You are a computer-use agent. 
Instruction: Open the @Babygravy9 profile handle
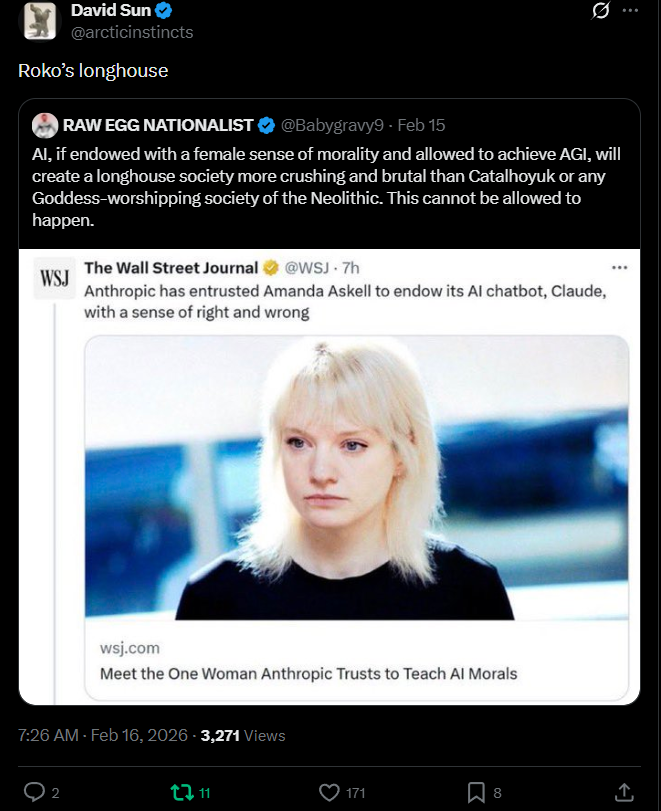point(333,125)
